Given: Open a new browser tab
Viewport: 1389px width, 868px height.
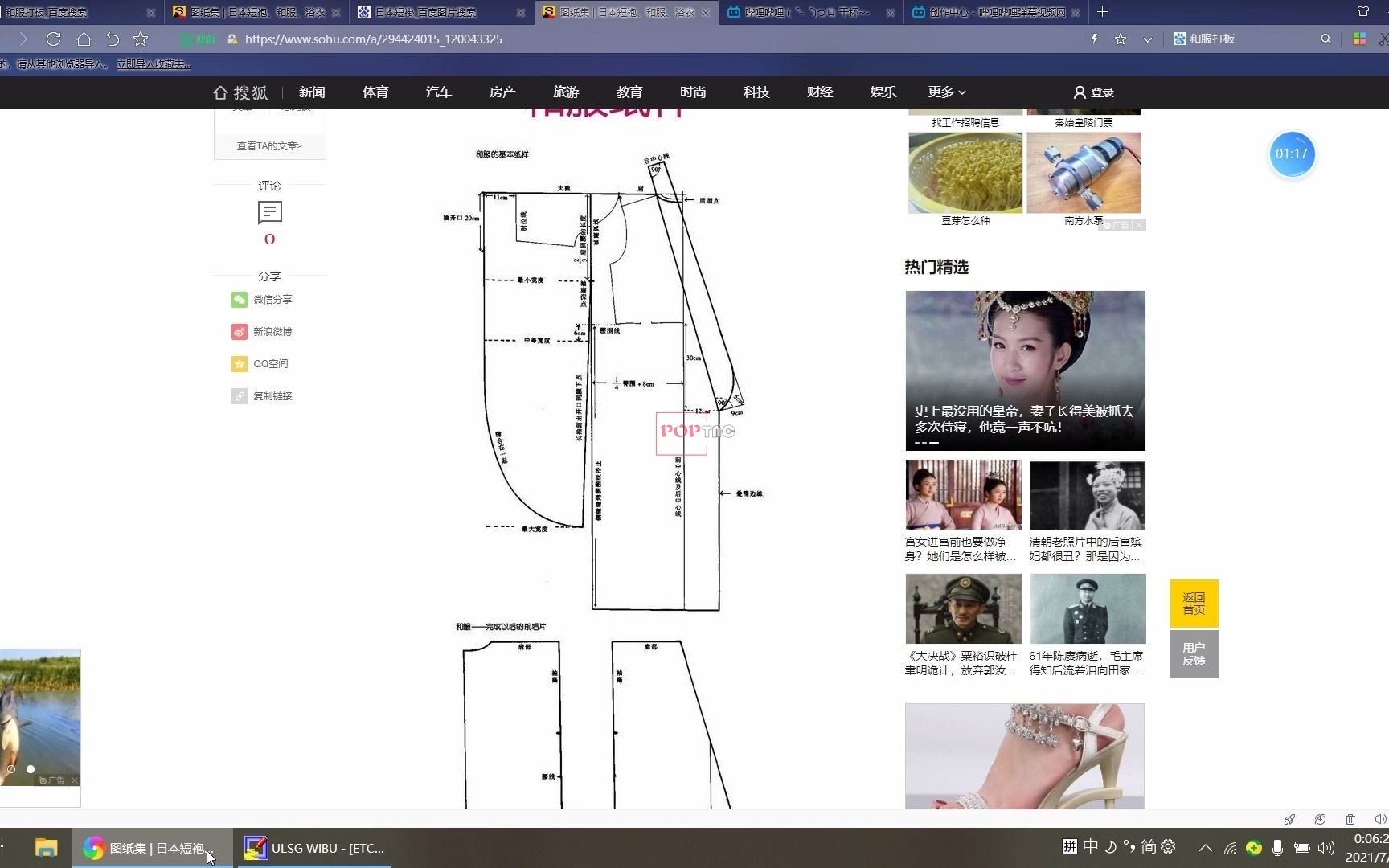Looking at the screenshot, I should [x=1102, y=12].
